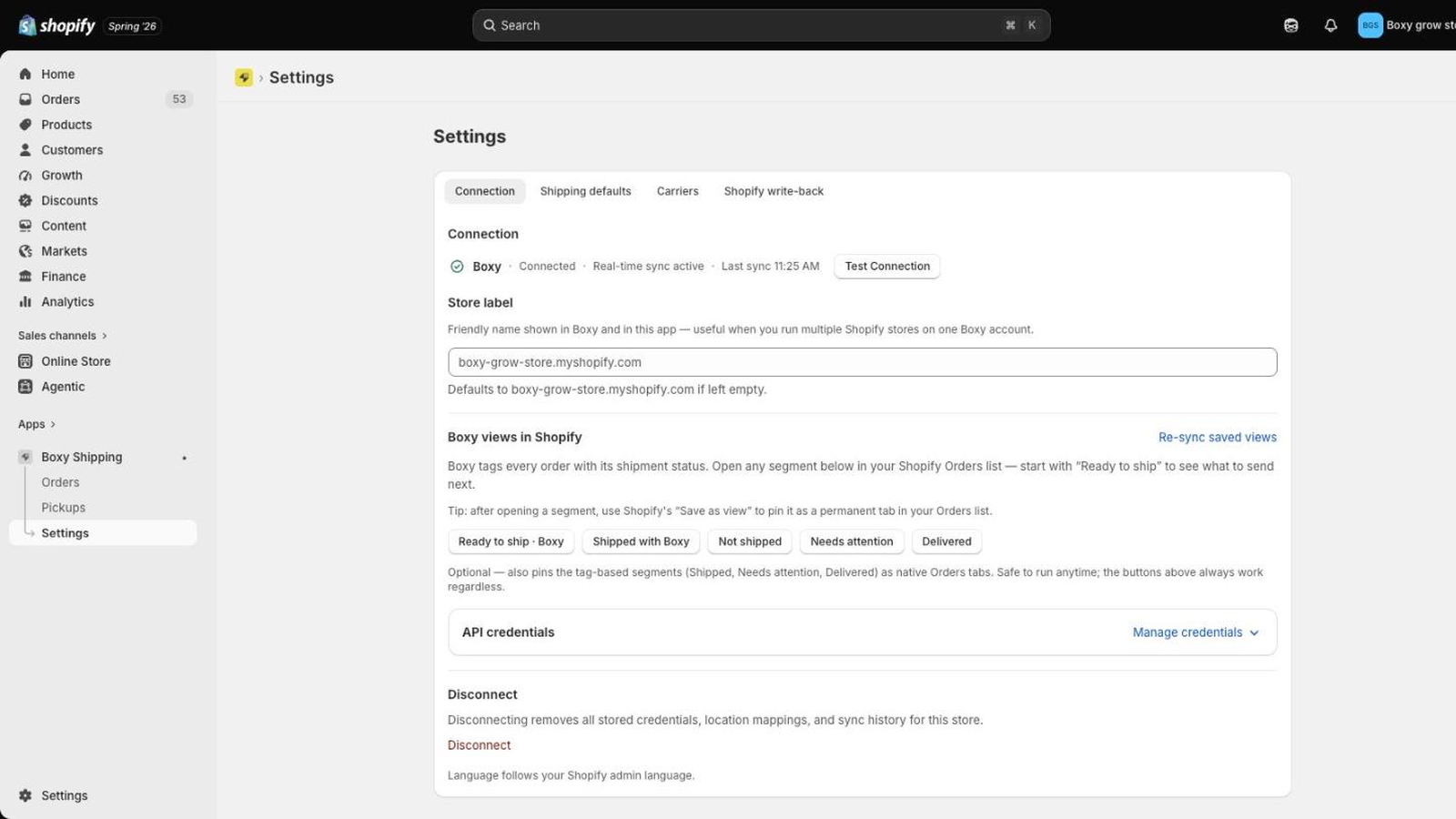
Task: Click the BGS store avatar
Action: click(1370, 25)
